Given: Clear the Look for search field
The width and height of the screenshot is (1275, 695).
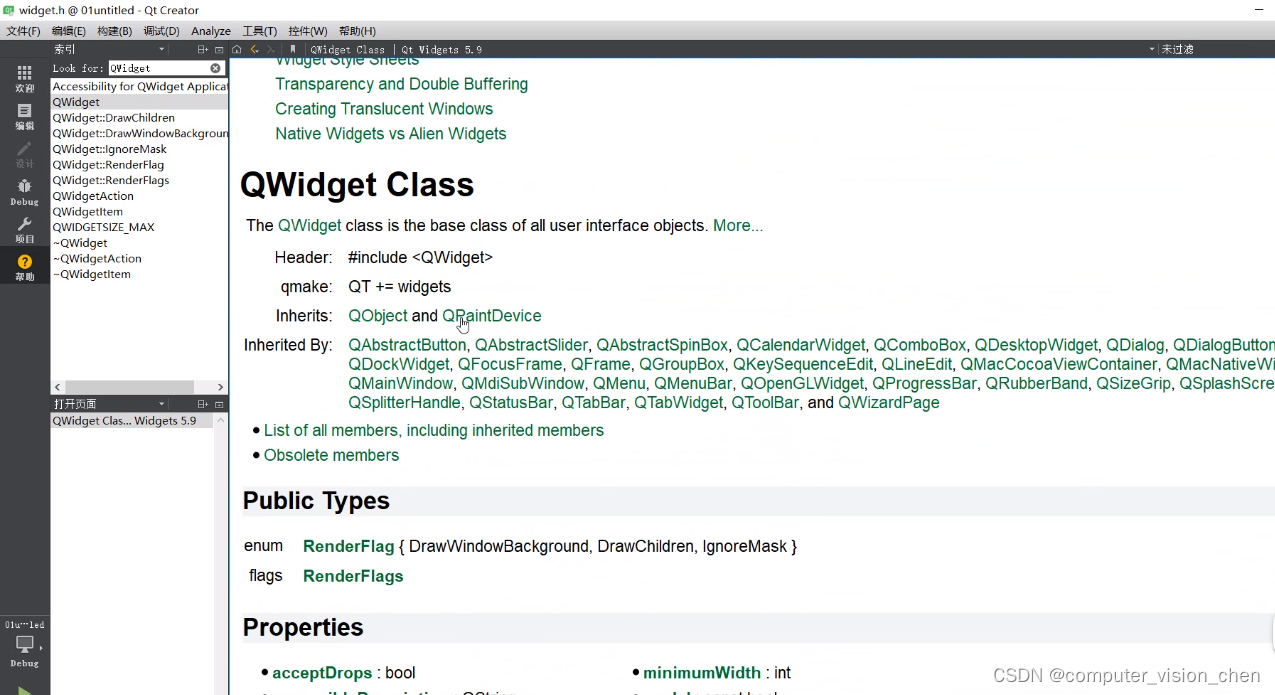Looking at the screenshot, I should (x=215, y=68).
